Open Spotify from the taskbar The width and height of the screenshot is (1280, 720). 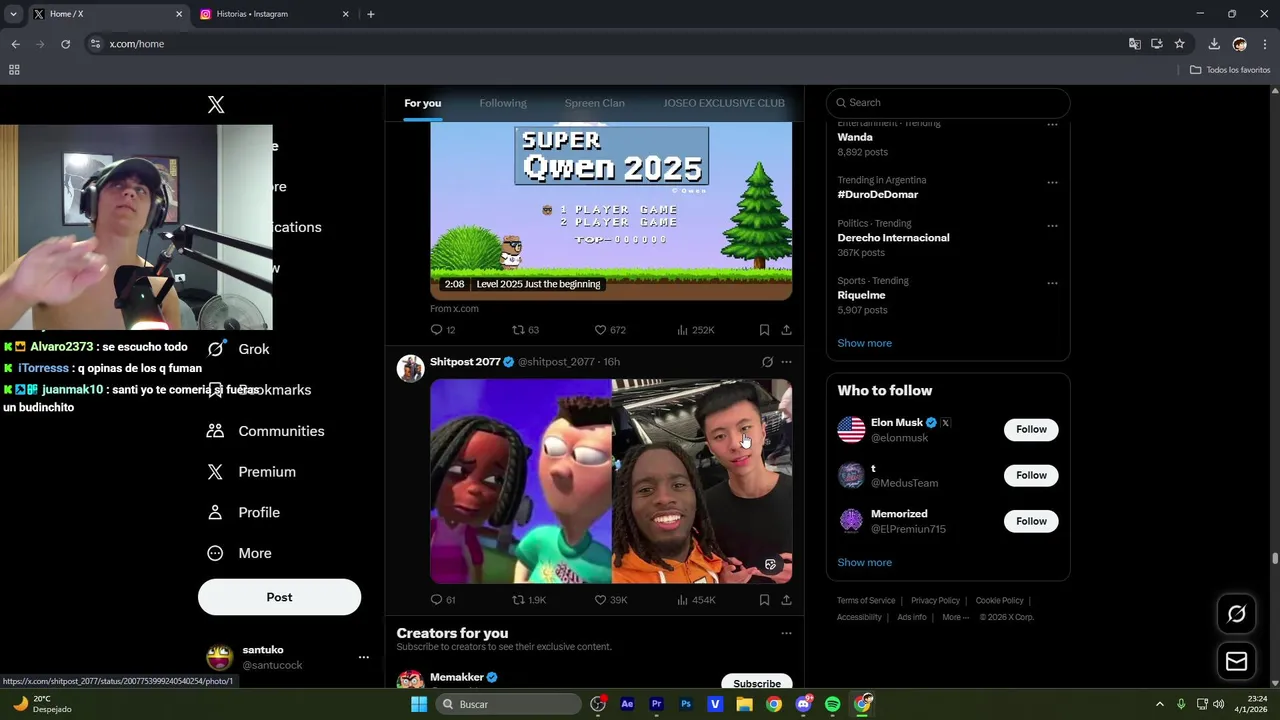(x=832, y=704)
